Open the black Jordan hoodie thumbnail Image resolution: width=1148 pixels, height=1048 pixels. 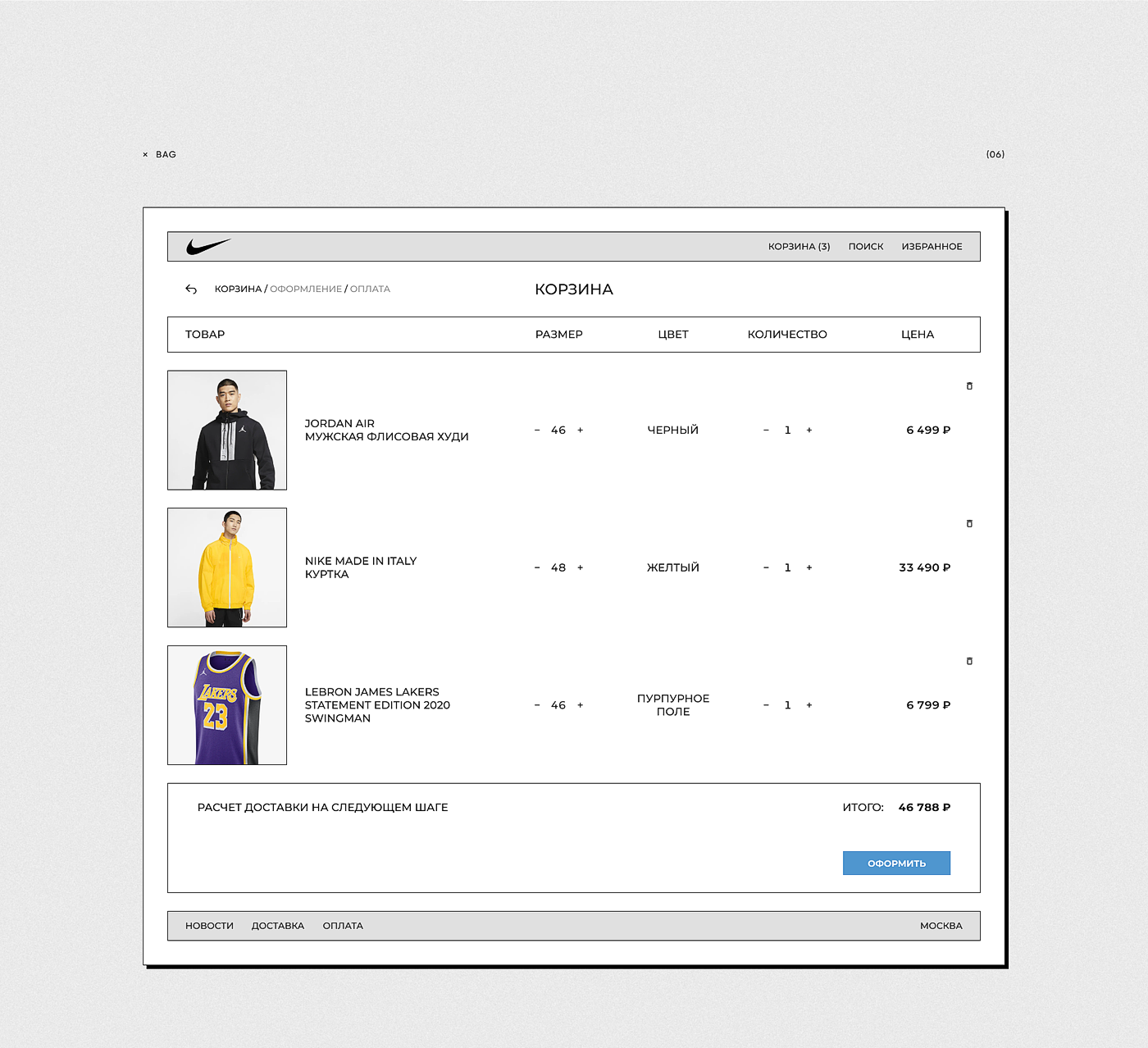(x=227, y=430)
